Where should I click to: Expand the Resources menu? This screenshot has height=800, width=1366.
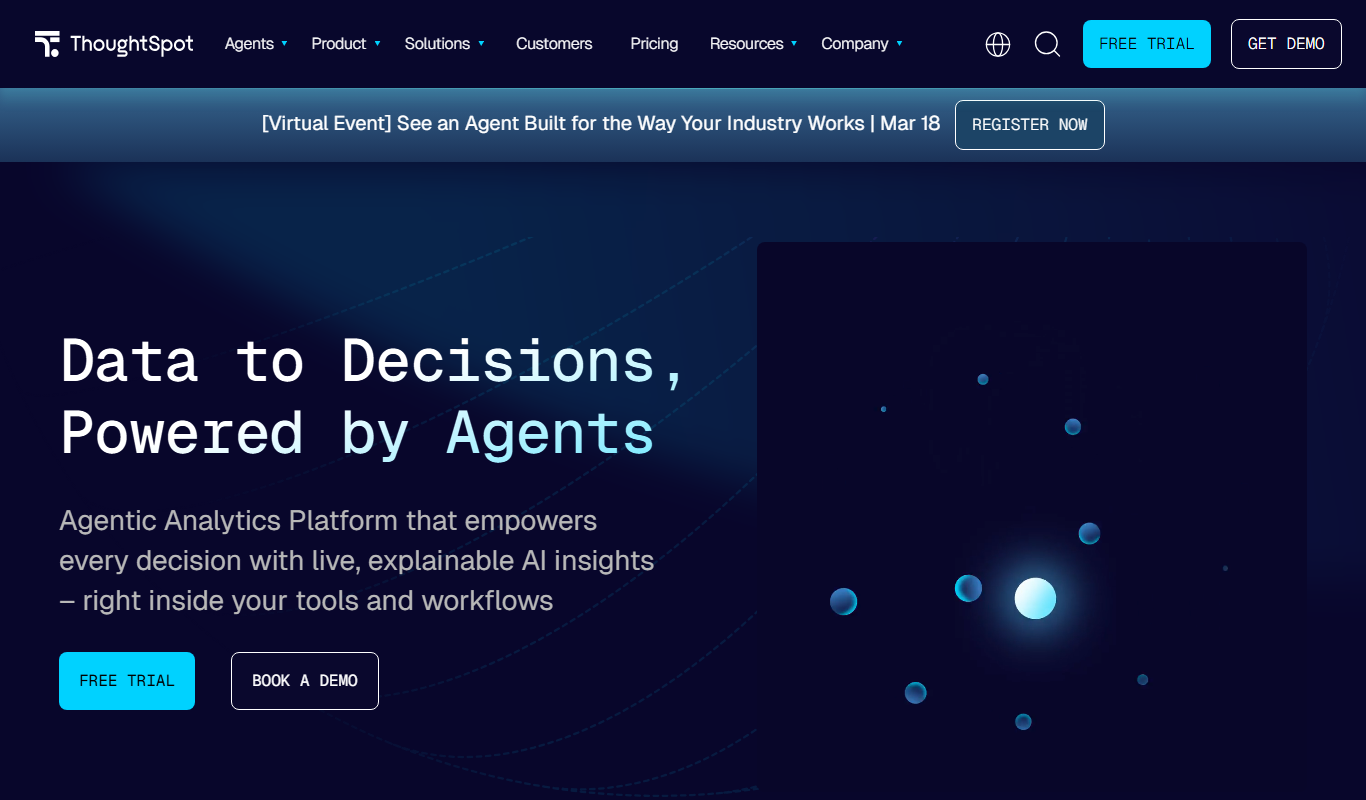(x=753, y=44)
